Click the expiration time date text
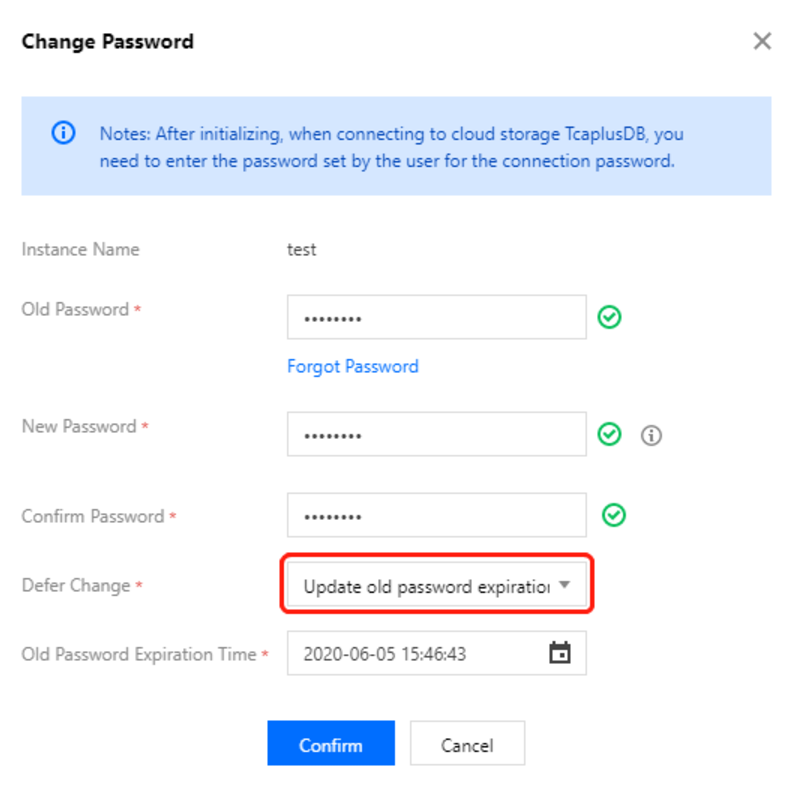 coord(385,654)
